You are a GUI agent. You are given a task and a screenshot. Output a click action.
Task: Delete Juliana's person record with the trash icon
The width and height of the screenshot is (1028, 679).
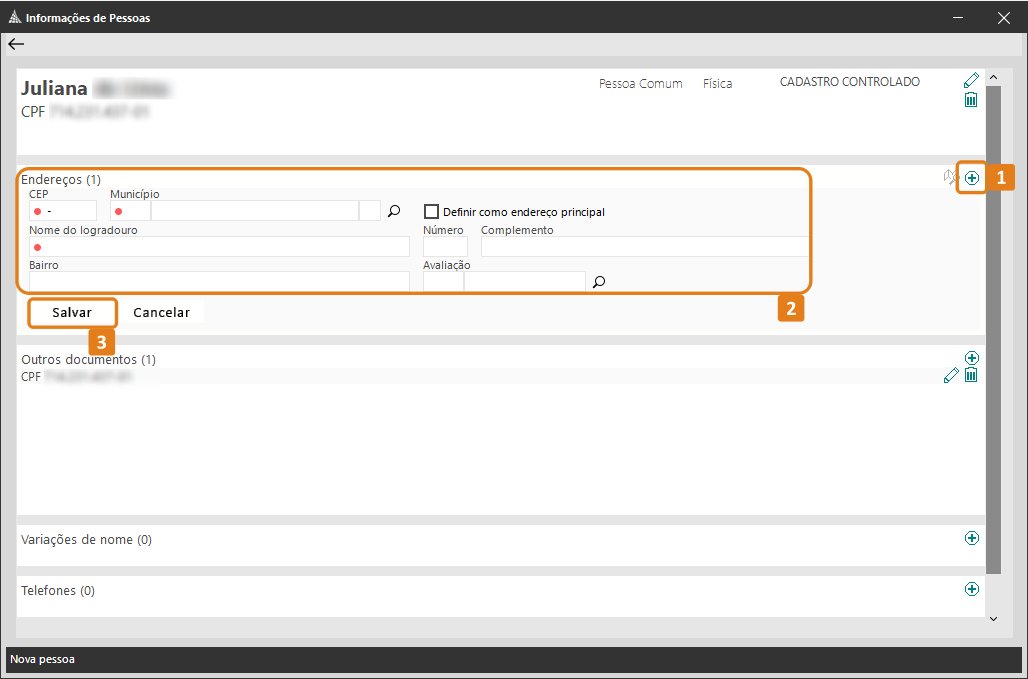[x=971, y=100]
